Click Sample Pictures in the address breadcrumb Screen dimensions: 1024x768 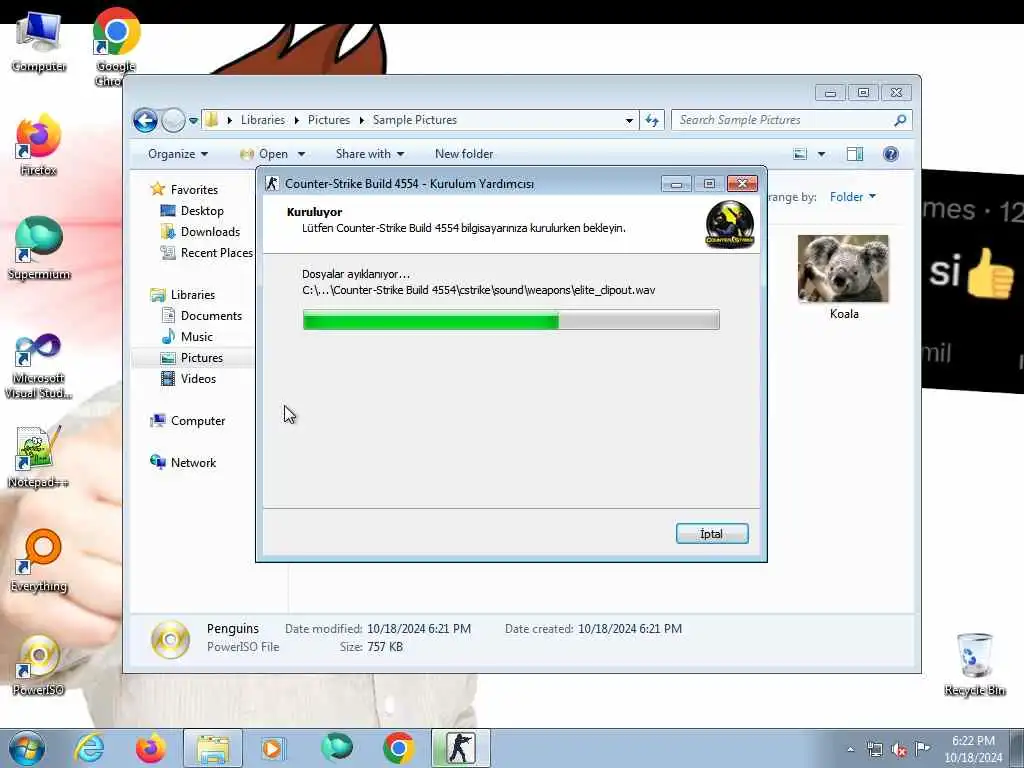point(415,120)
